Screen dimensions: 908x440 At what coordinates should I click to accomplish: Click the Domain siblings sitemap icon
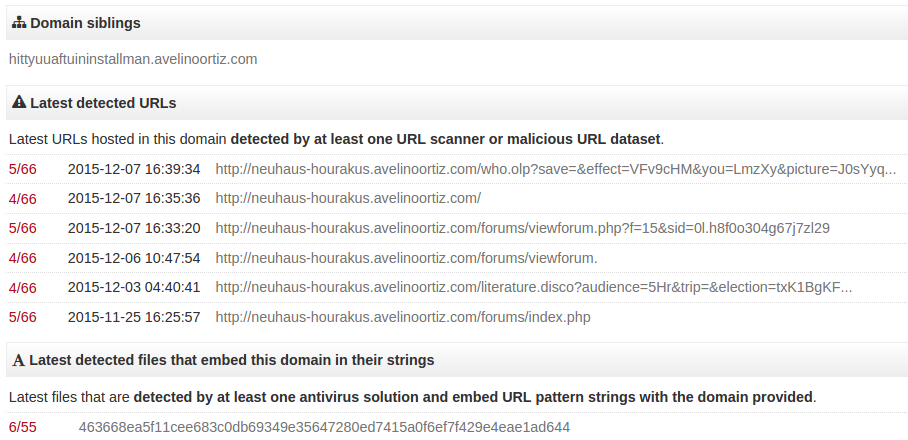pyautogui.click(x=19, y=23)
